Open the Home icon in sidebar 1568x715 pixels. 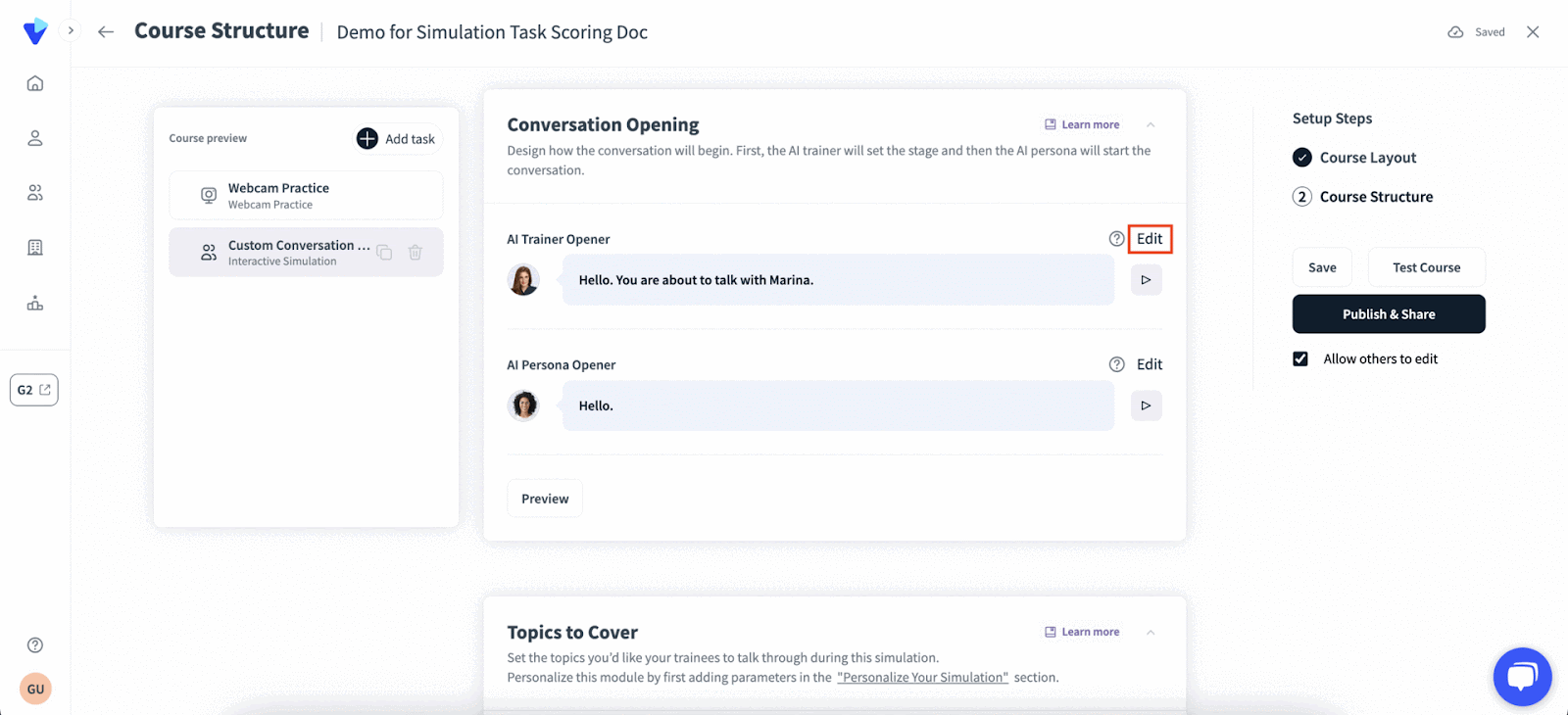35,83
